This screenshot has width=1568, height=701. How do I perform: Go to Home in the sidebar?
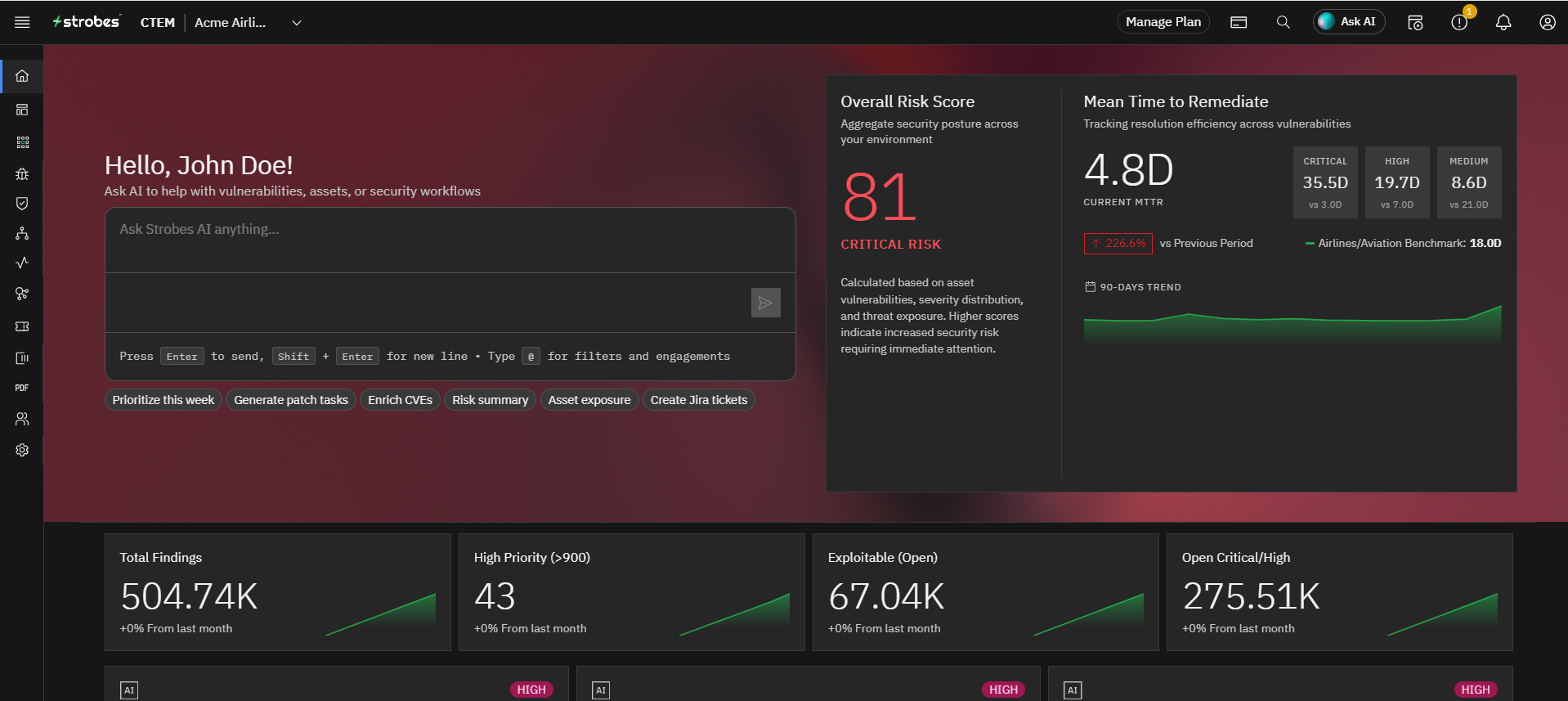22,76
